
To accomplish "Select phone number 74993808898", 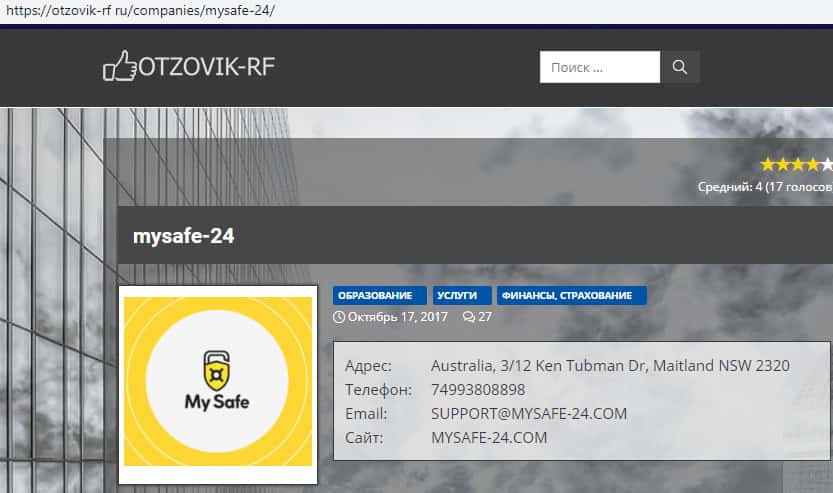I will [x=478, y=390].
